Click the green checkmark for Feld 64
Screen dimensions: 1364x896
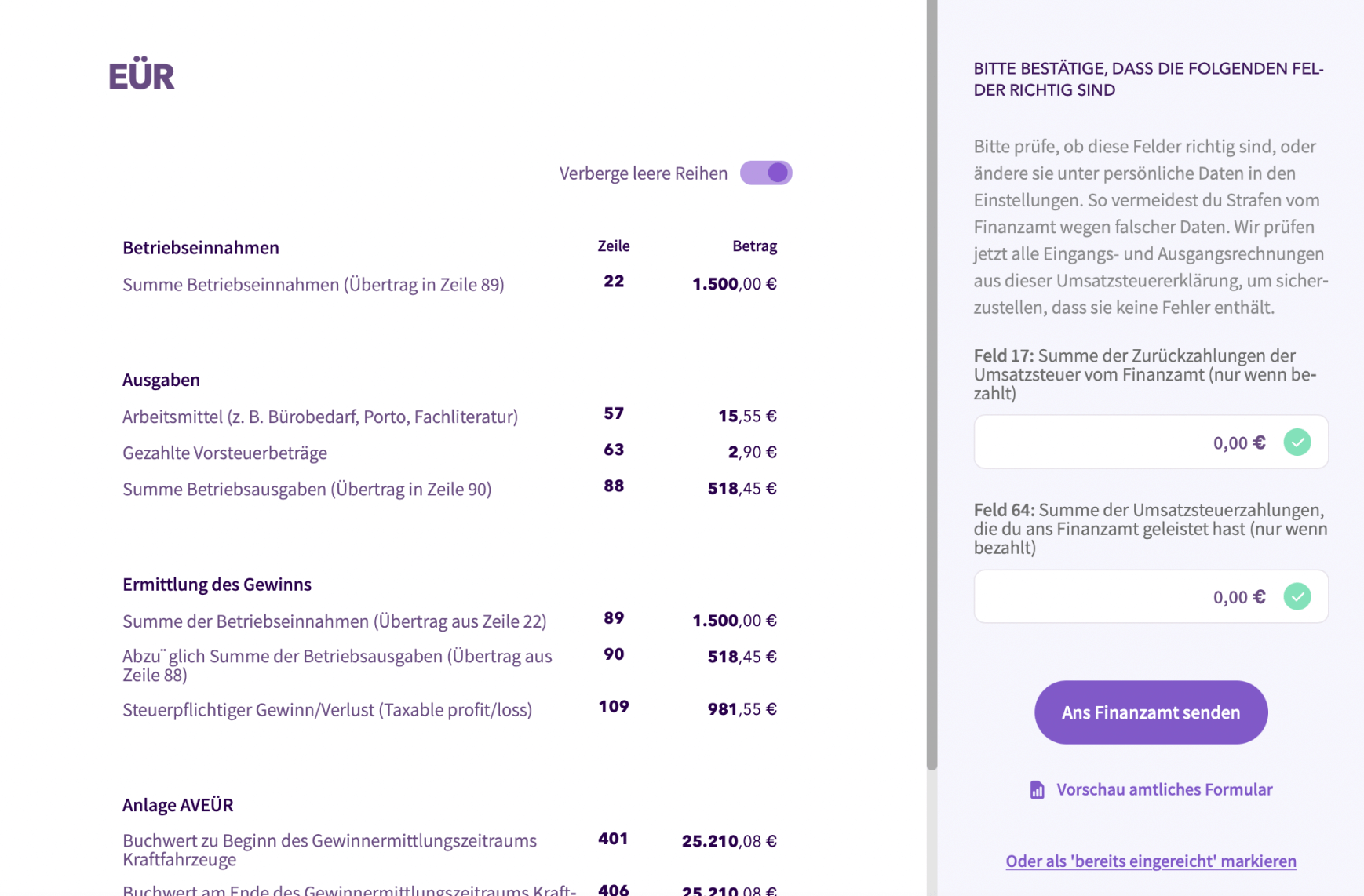point(1297,597)
